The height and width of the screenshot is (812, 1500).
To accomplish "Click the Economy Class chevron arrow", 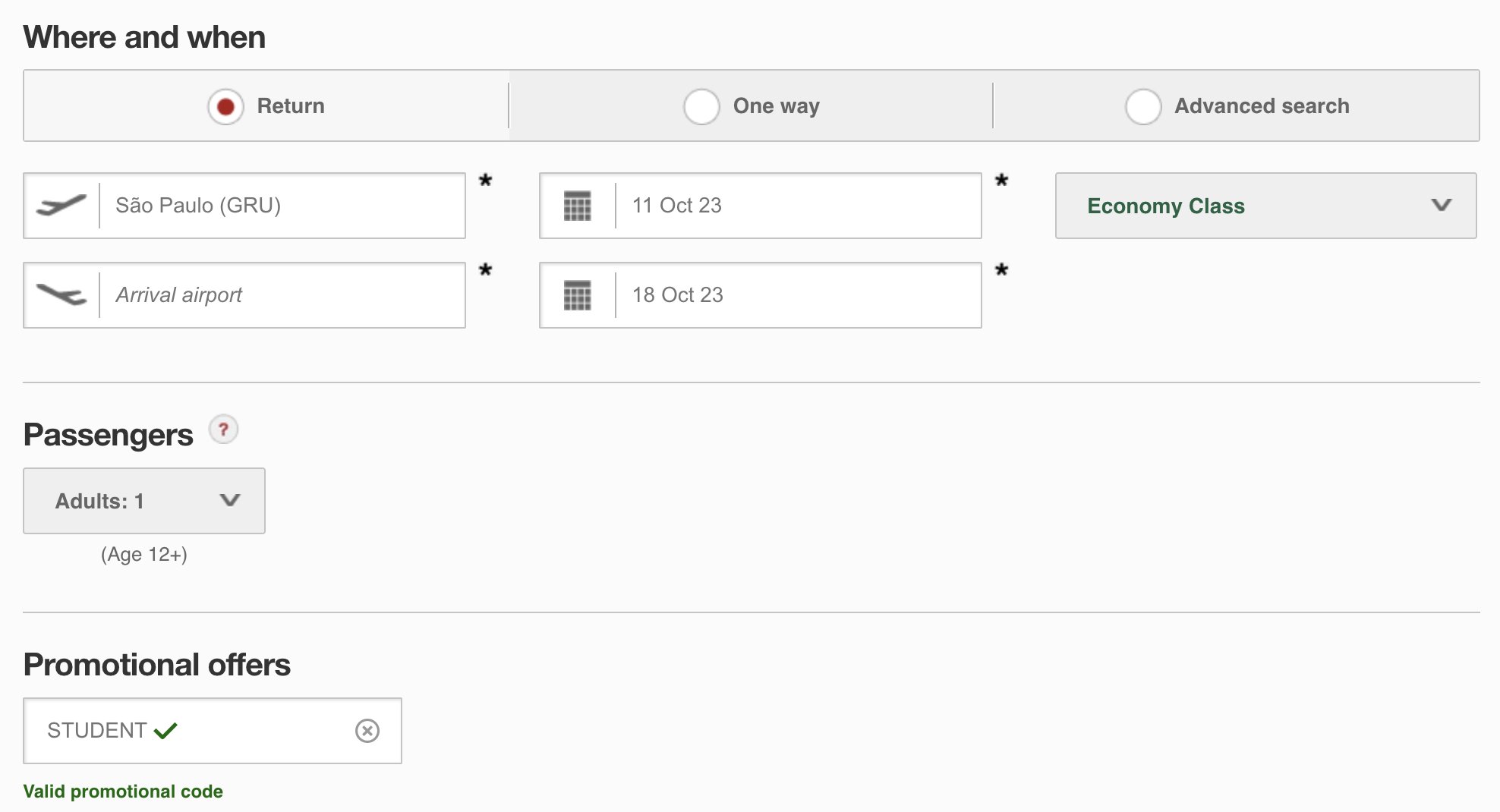I will point(1441,205).
